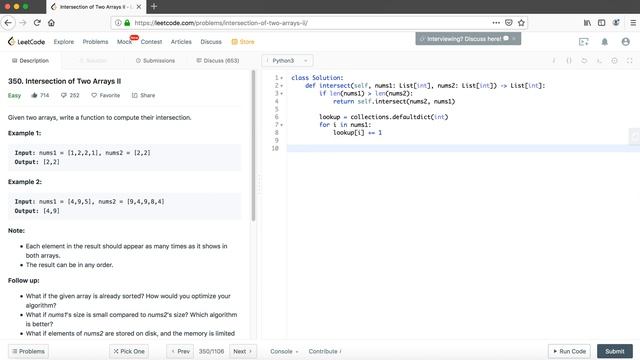The image size is (640, 360).
Task: Open the LeetCode playground icon
Action: tap(584, 42)
